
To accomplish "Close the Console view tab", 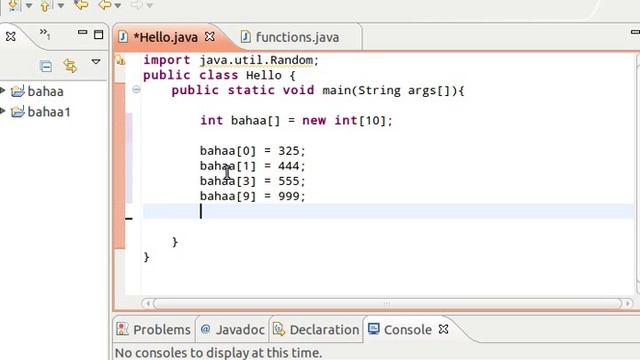I will (x=444, y=329).
